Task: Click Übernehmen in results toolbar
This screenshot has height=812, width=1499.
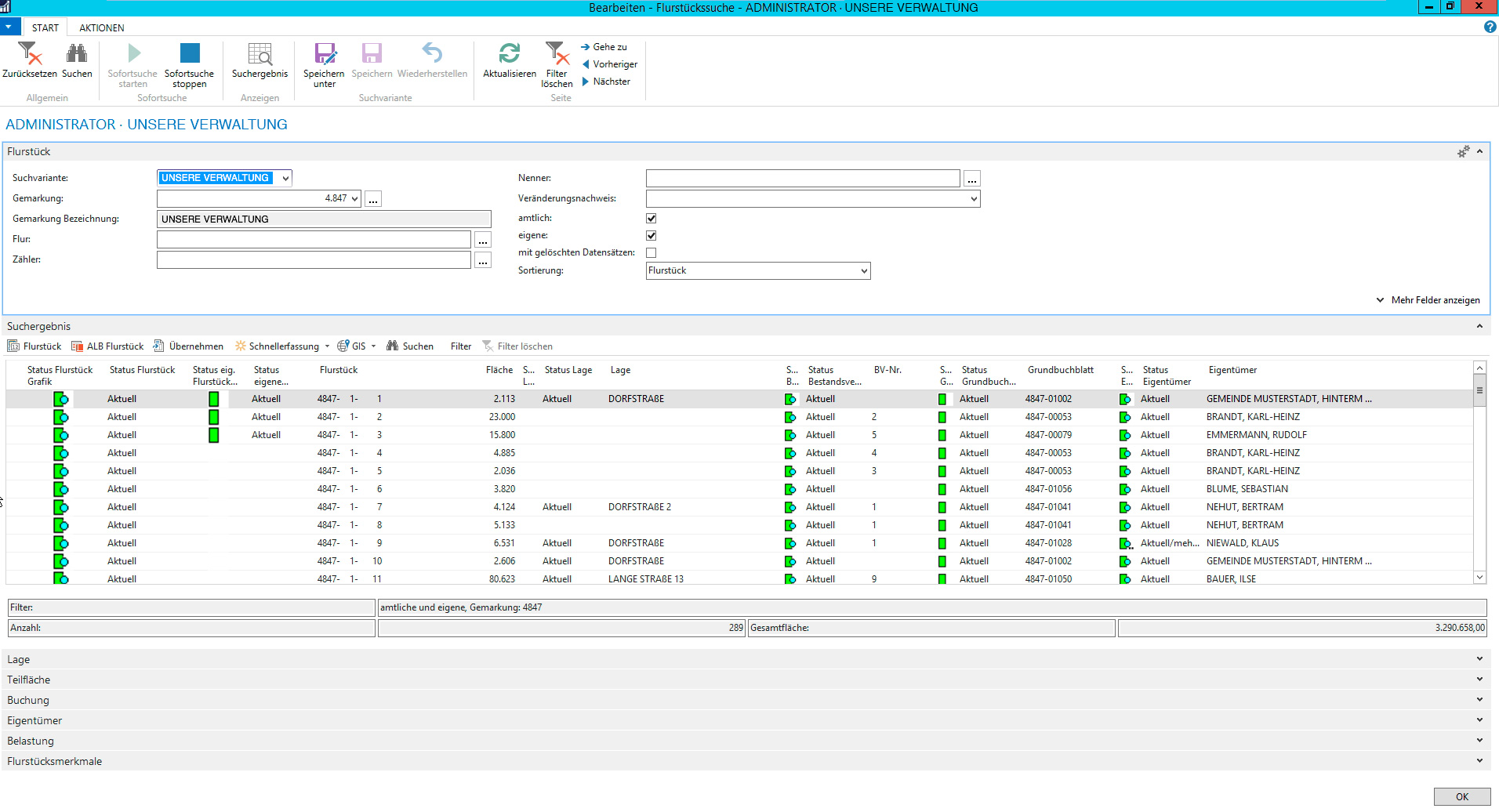Action: 188,346
